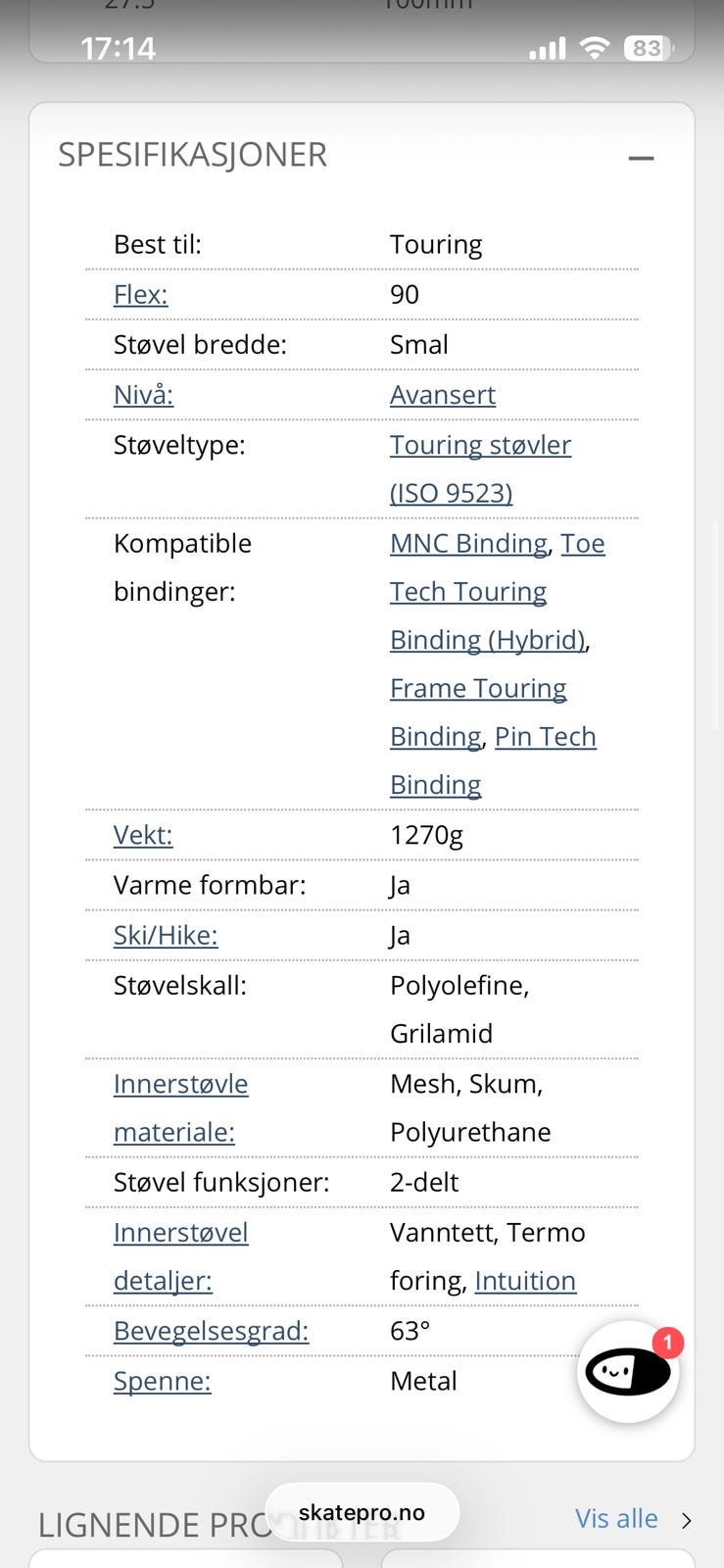Open the Innerstøvle materiale: link
The image size is (724, 1568).
[181, 1107]
